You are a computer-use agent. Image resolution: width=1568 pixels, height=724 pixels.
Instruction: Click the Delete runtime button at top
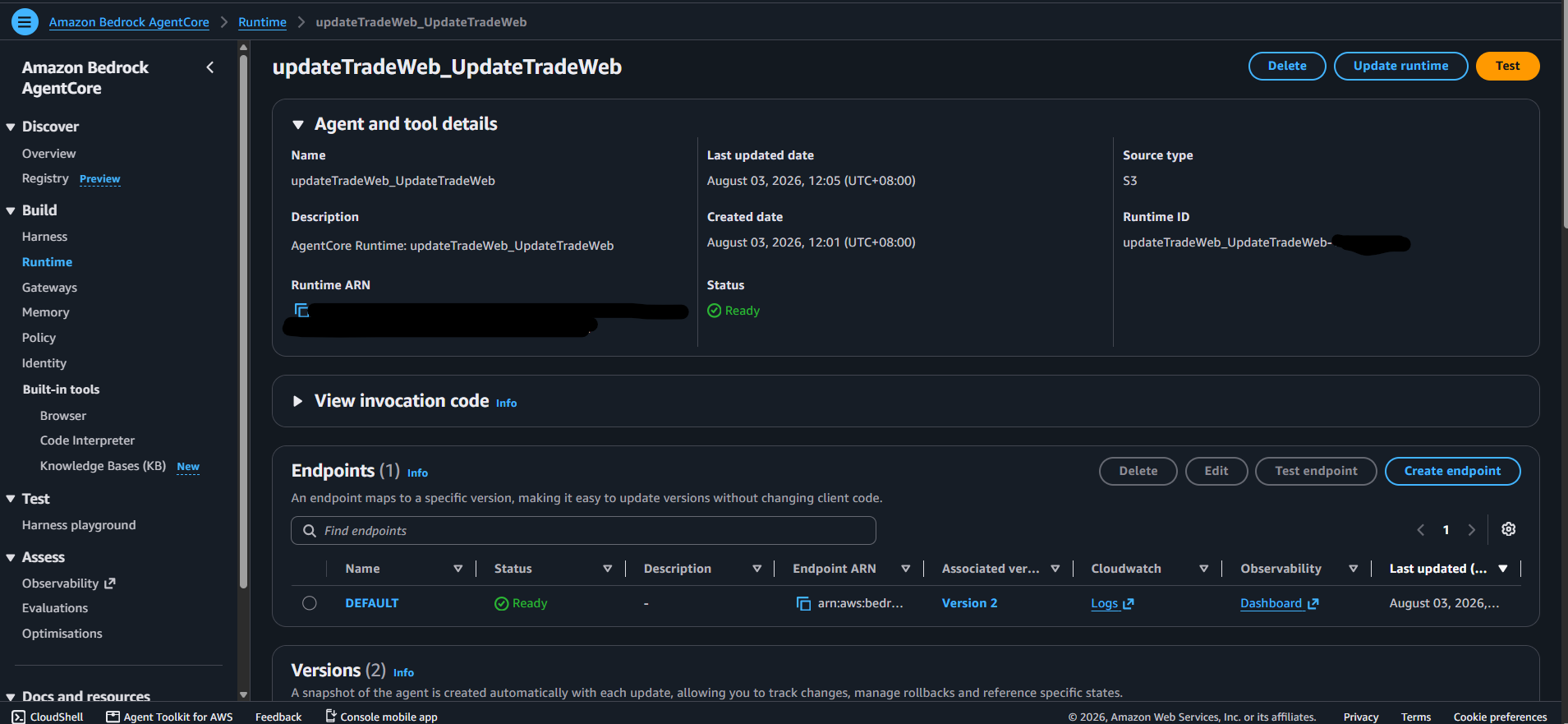(x=1287, y=66)
